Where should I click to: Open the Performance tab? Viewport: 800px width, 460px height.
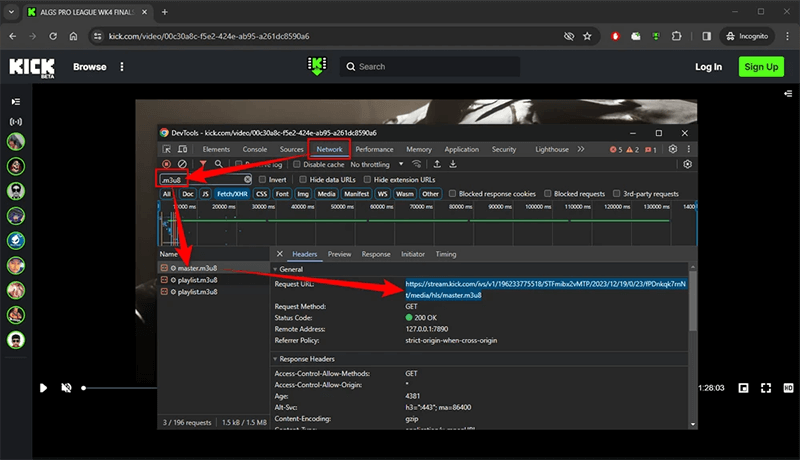(374, 149)
